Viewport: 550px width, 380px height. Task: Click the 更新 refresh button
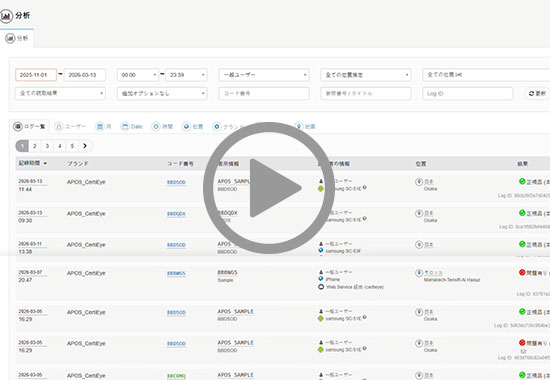pos(537,93)
